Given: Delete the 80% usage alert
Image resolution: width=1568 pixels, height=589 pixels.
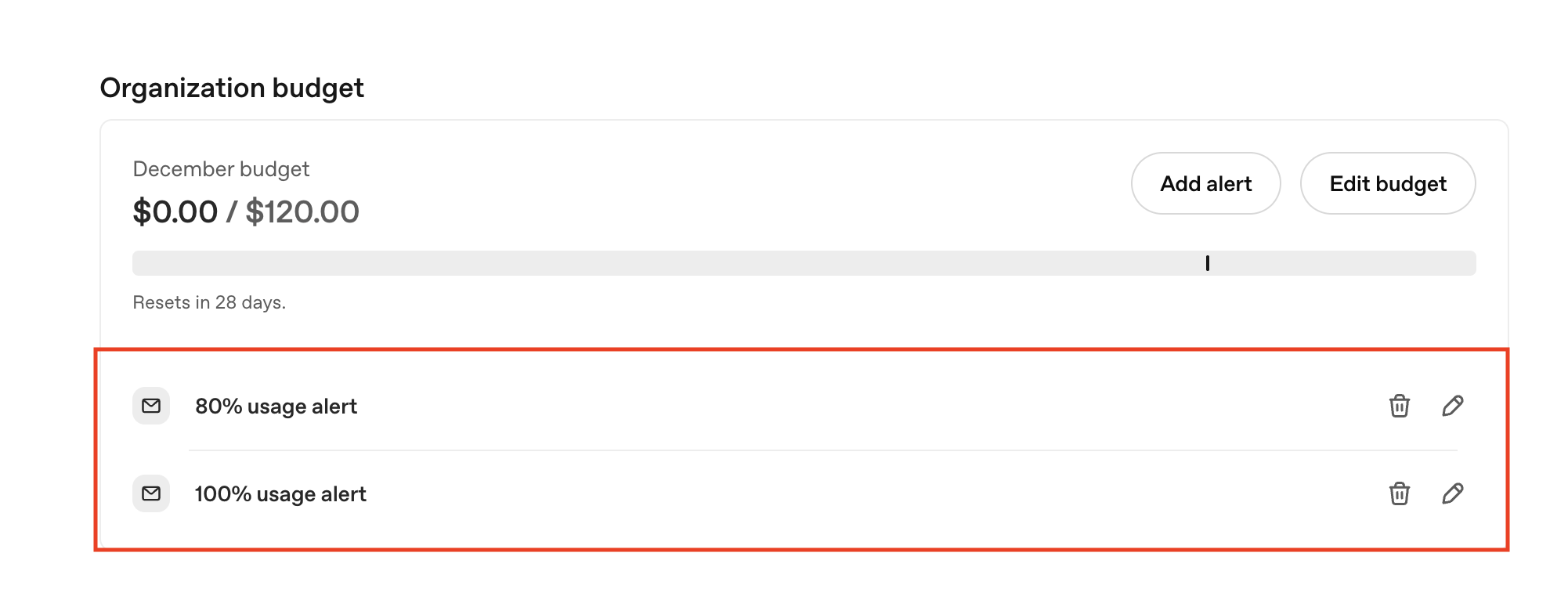Looking at the screenshot, I should point(1399,406).
